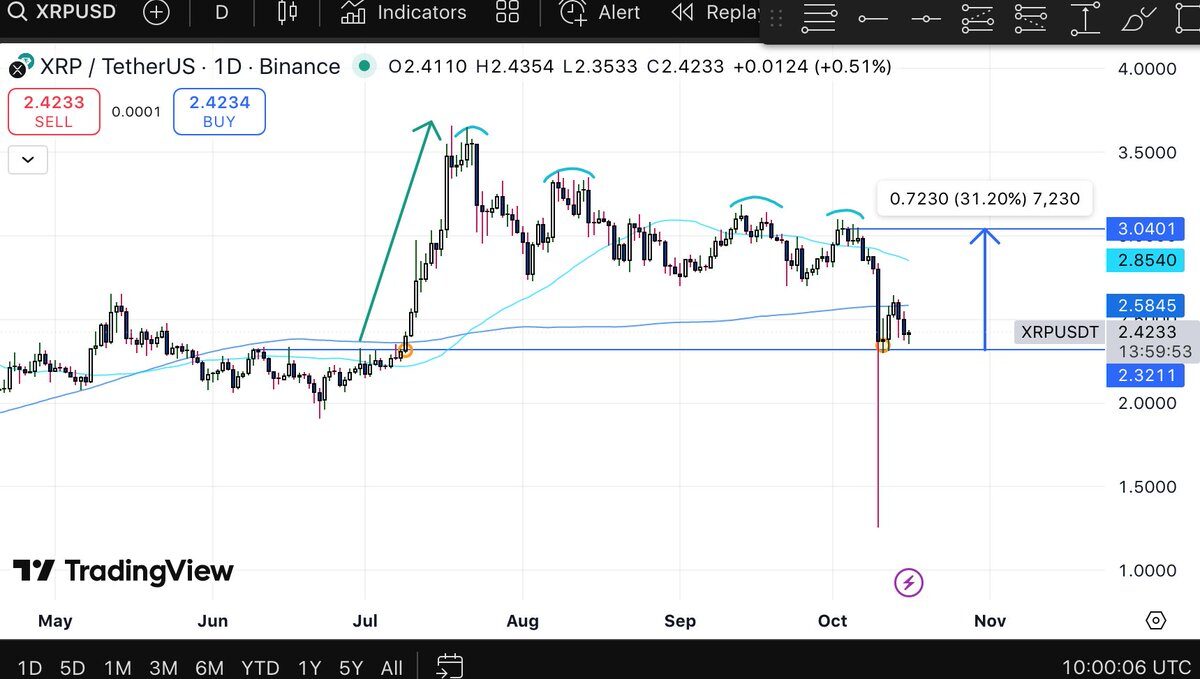Select the YTD range tab
This screenshot has width=1200, height=679.
point(260,668)
